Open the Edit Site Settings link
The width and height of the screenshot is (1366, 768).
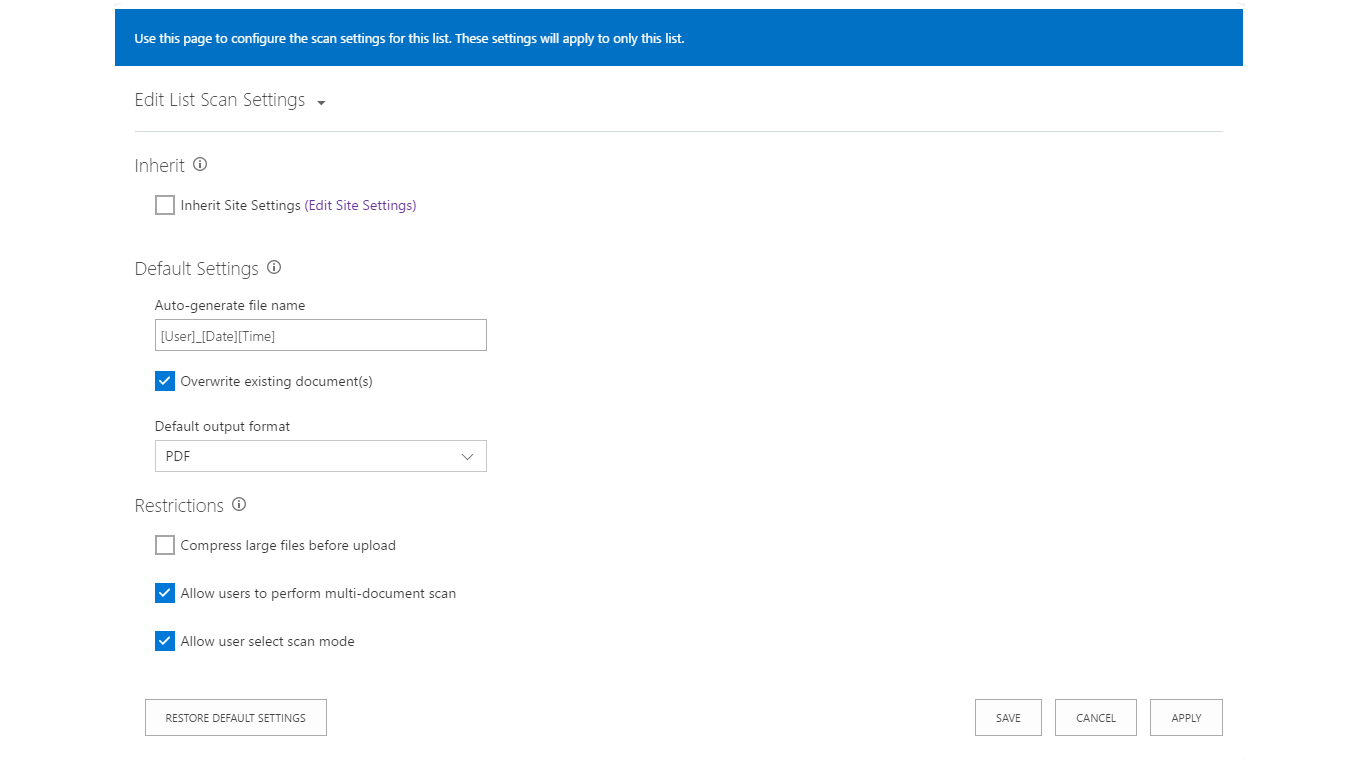[x=360, y=206]
